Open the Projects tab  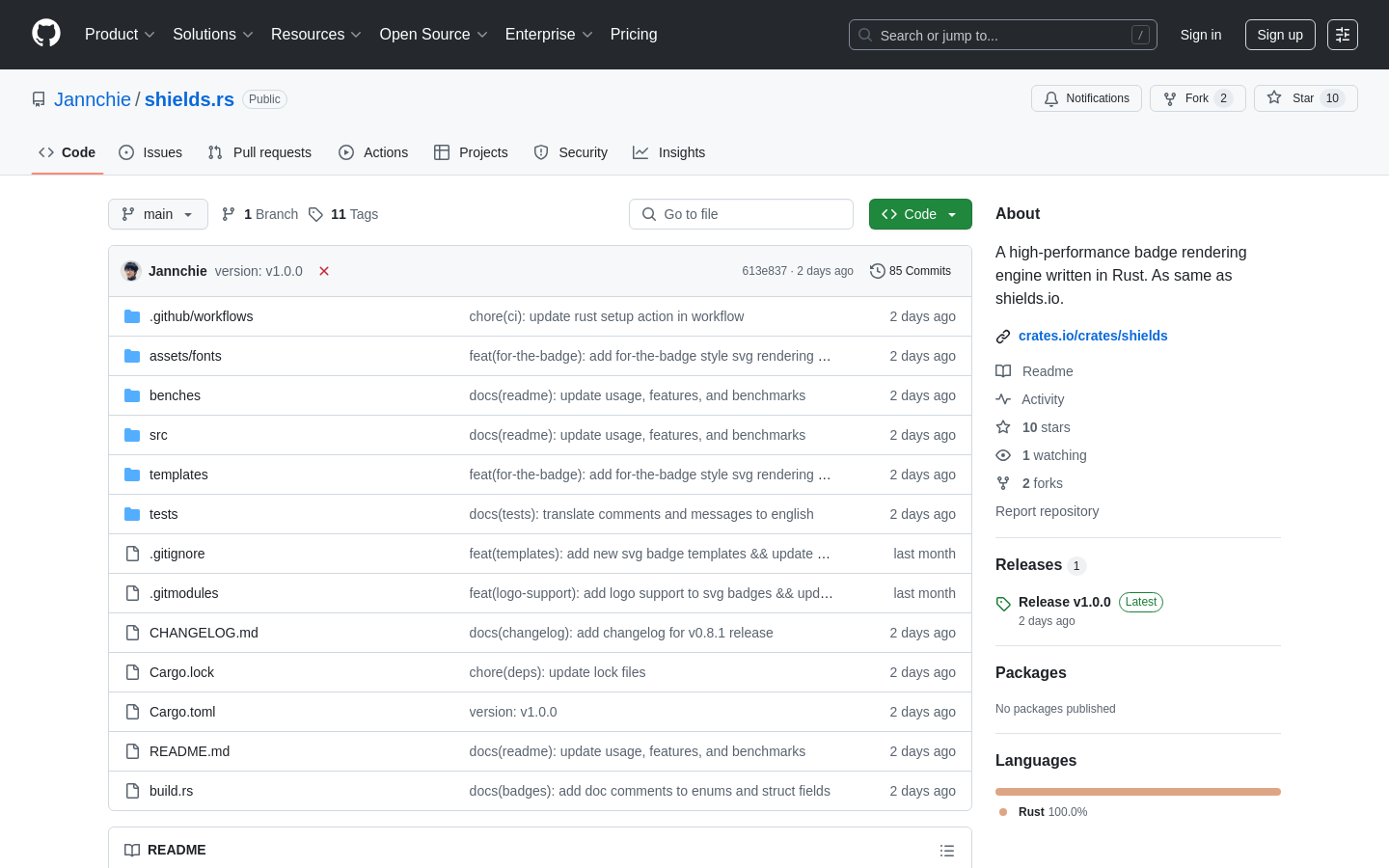click(471, 152)
